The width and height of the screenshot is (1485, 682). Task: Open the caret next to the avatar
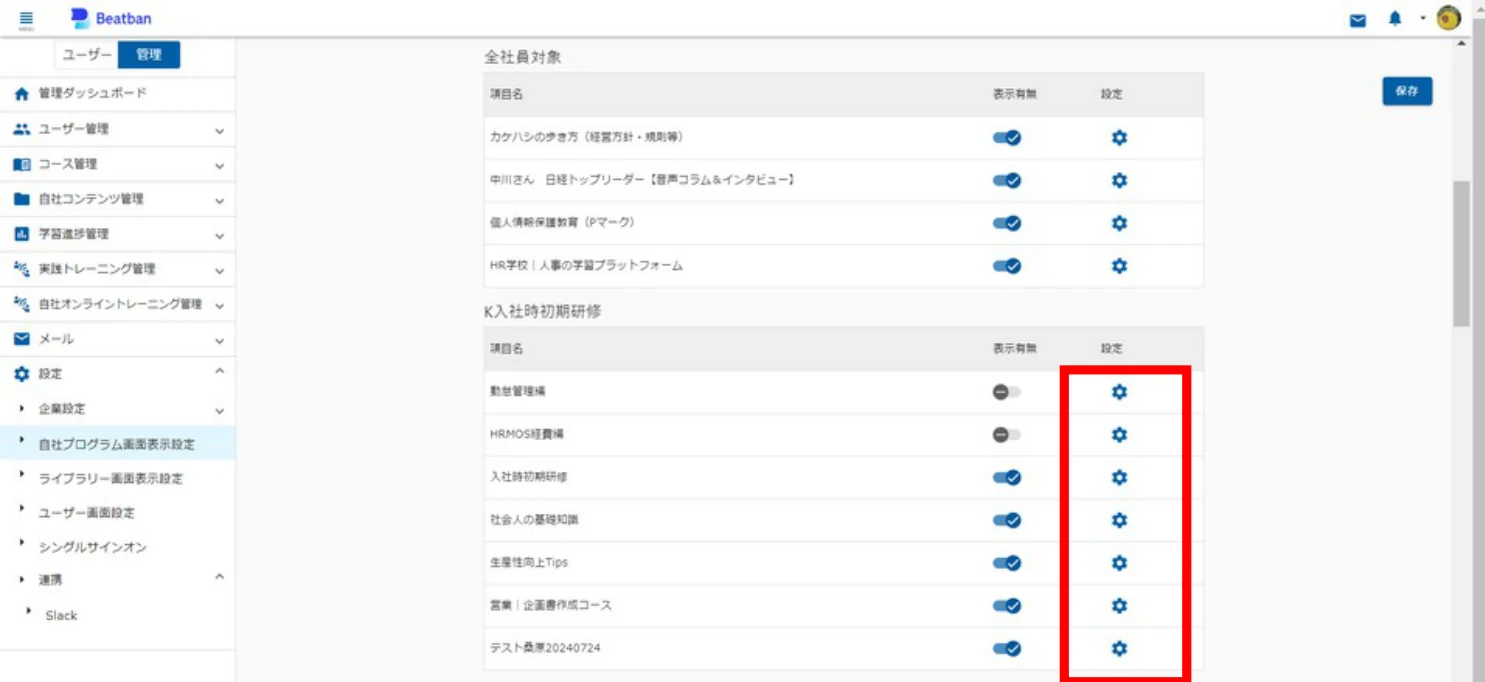pos(1422,18)
